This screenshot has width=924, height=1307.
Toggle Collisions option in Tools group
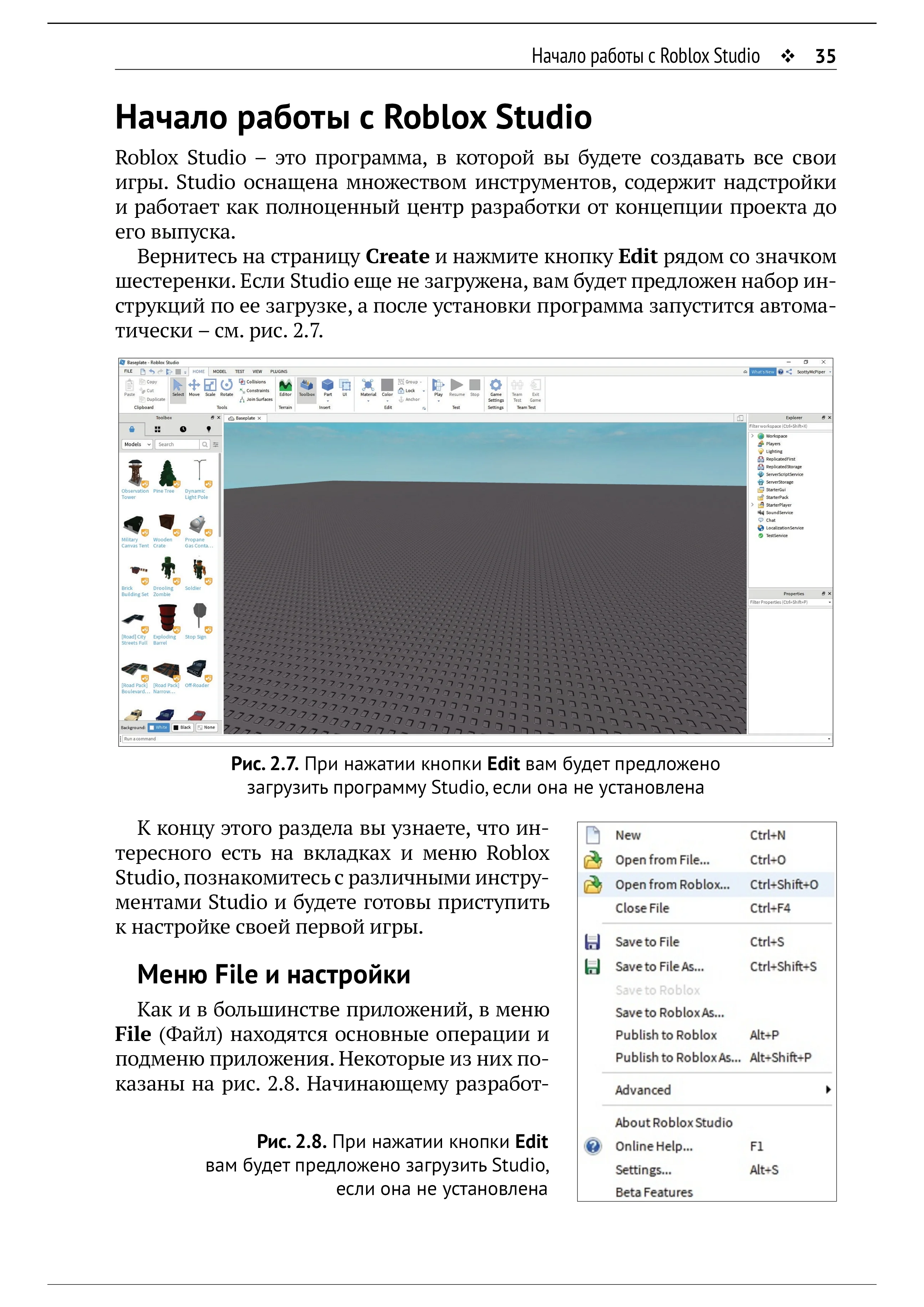click(x=253, y=382)
